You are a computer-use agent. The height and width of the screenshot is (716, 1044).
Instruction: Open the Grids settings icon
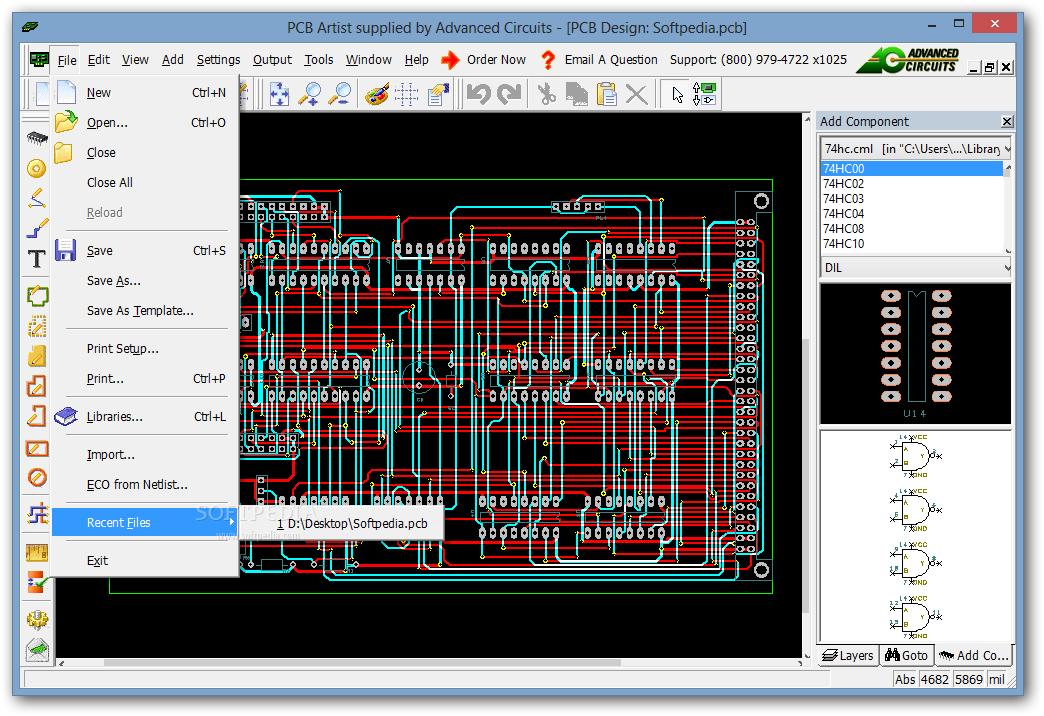(406, 94)
